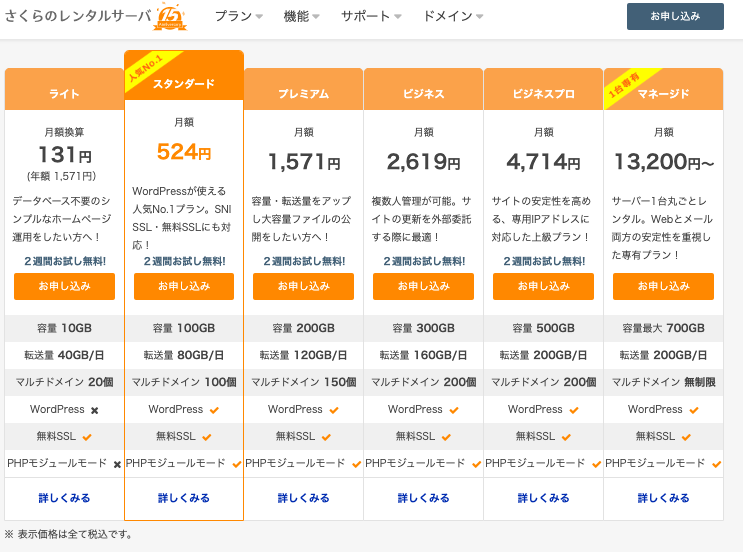This screenshot has width=743, height=552.
Task: Click the 転送量 40GB/日 cell
Action: [x=64, y=355]
